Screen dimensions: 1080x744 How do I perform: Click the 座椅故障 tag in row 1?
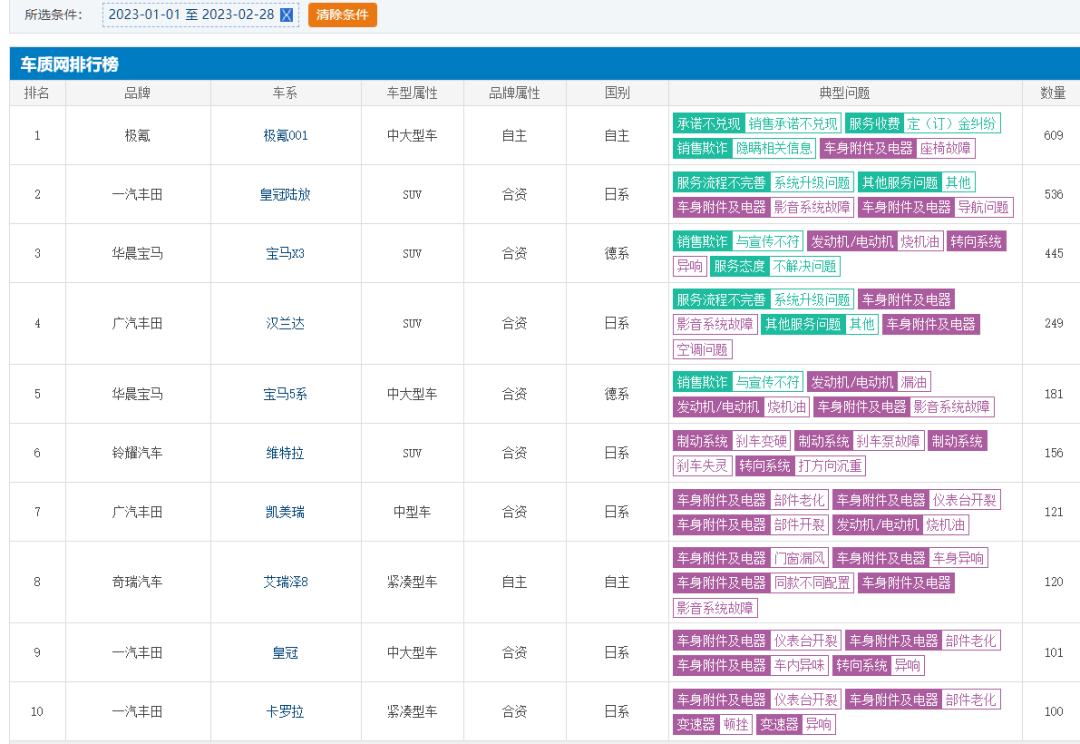(945, 148)
